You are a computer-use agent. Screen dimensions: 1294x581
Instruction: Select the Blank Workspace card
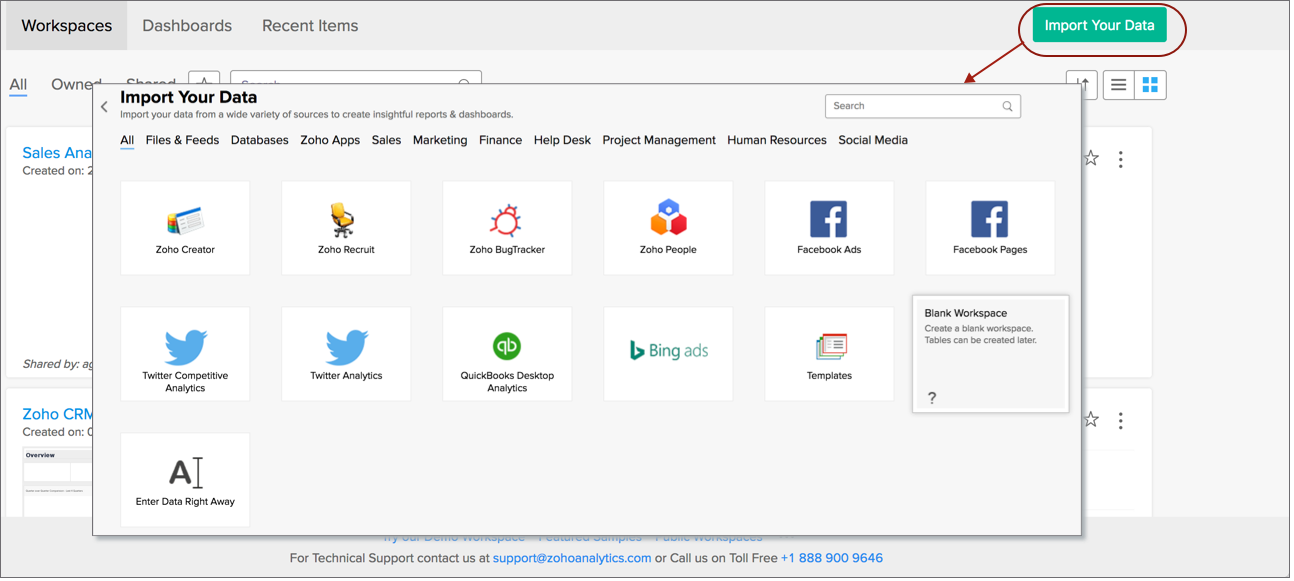pyautogui.click(x=990, y=353)
